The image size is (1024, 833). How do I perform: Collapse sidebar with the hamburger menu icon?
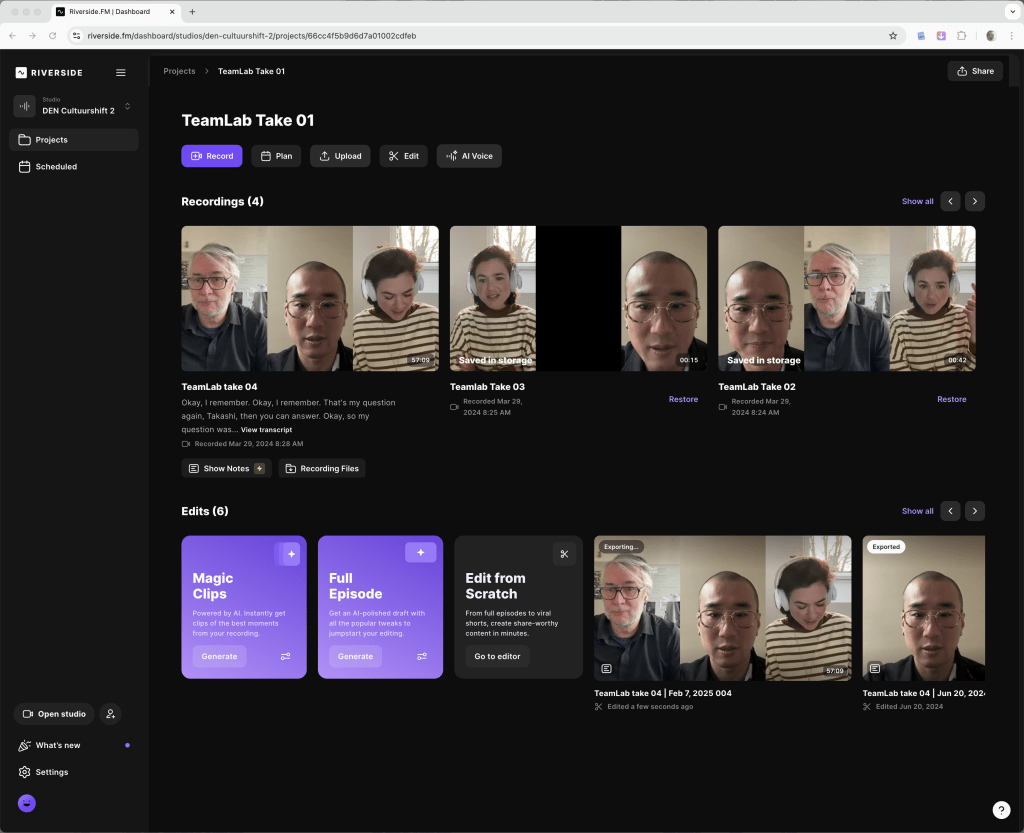(121, 72)
